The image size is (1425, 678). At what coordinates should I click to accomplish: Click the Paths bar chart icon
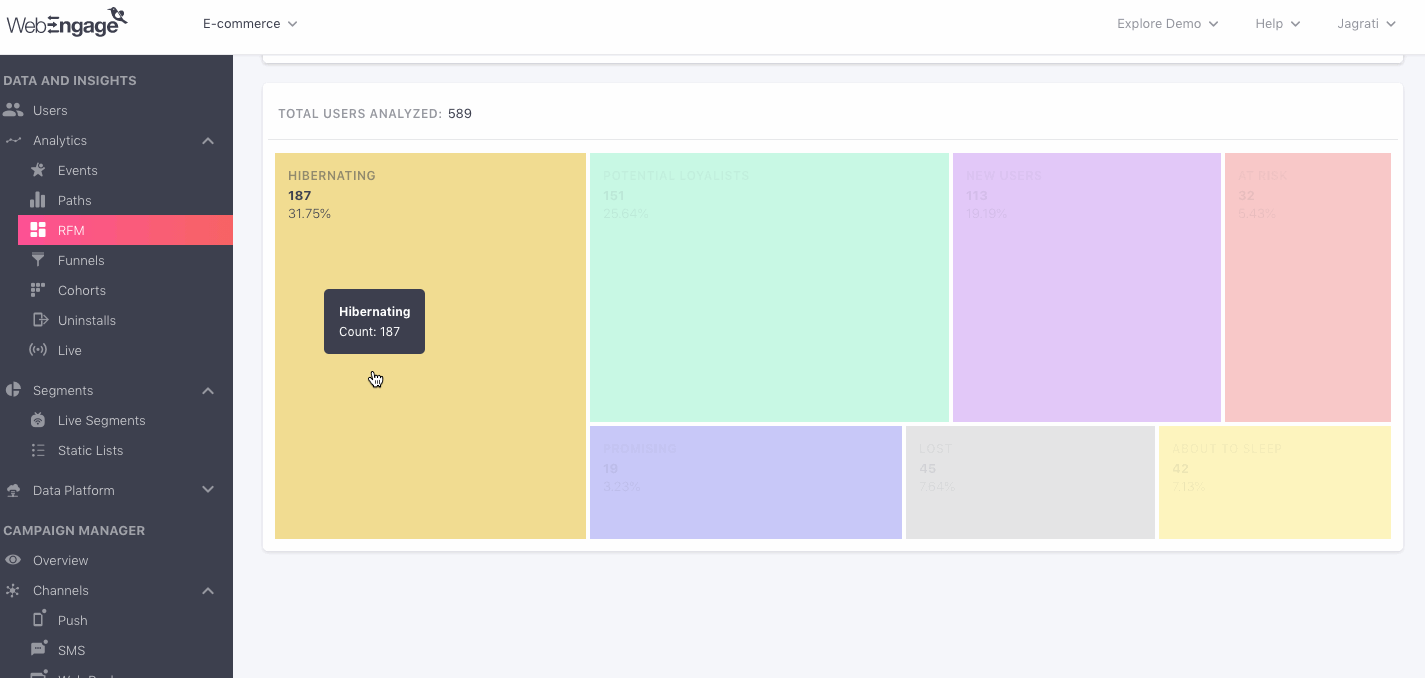click(x=38, y=200)
